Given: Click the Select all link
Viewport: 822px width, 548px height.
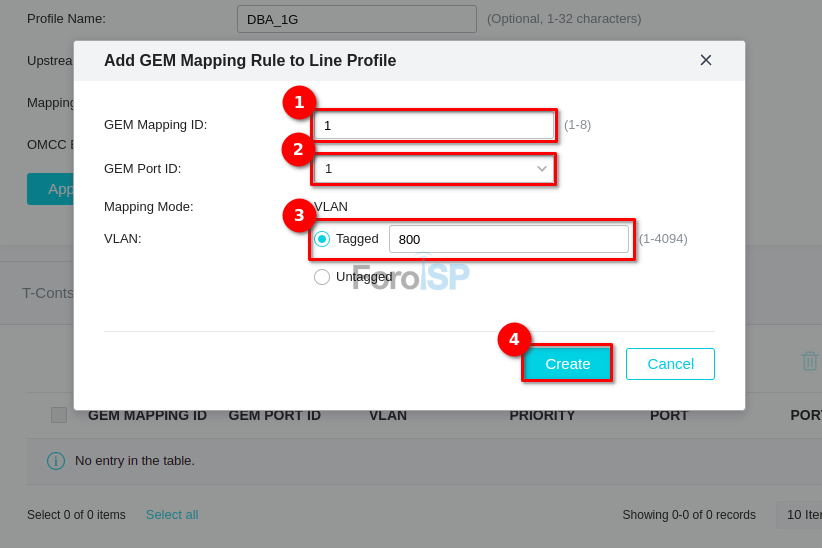Looking at the screenshot, I should pos(172,515).
